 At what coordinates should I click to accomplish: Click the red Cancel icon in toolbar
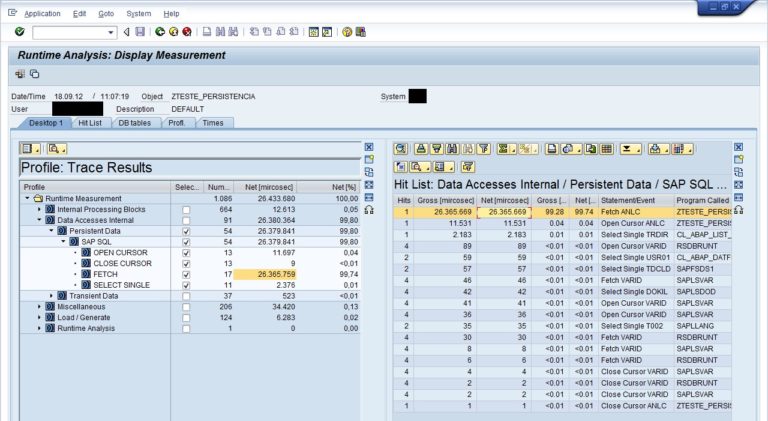tap(186, 32)
